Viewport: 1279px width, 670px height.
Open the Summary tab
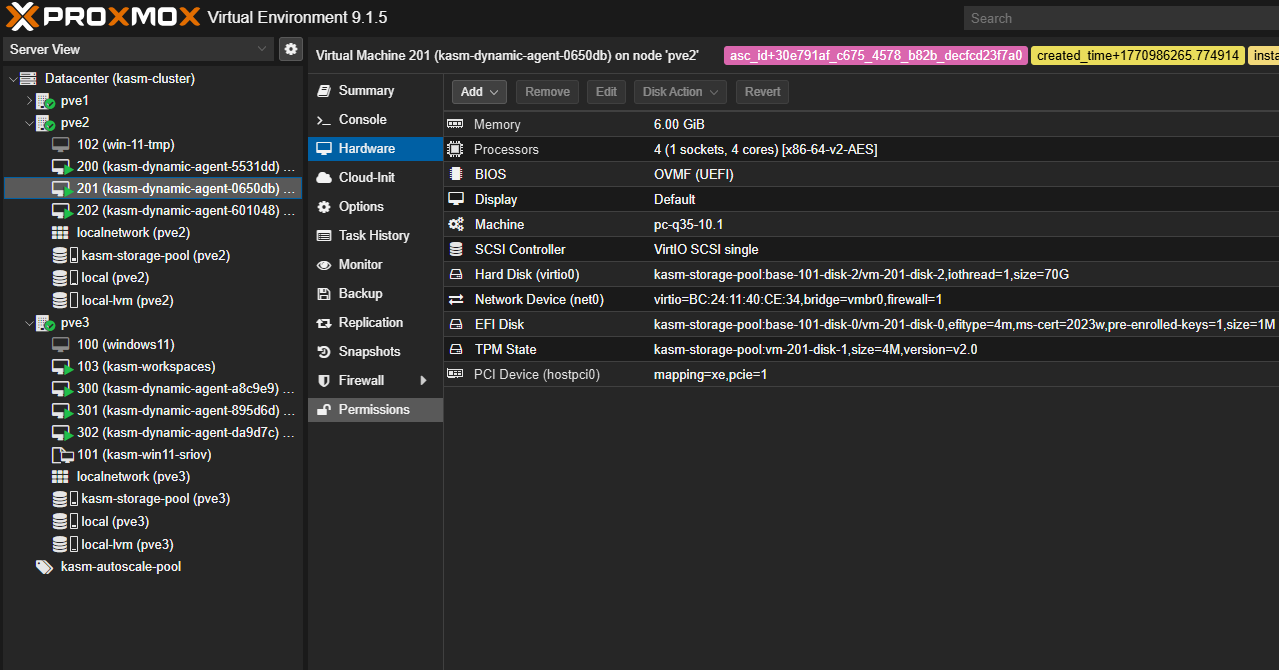coord(375,91)
